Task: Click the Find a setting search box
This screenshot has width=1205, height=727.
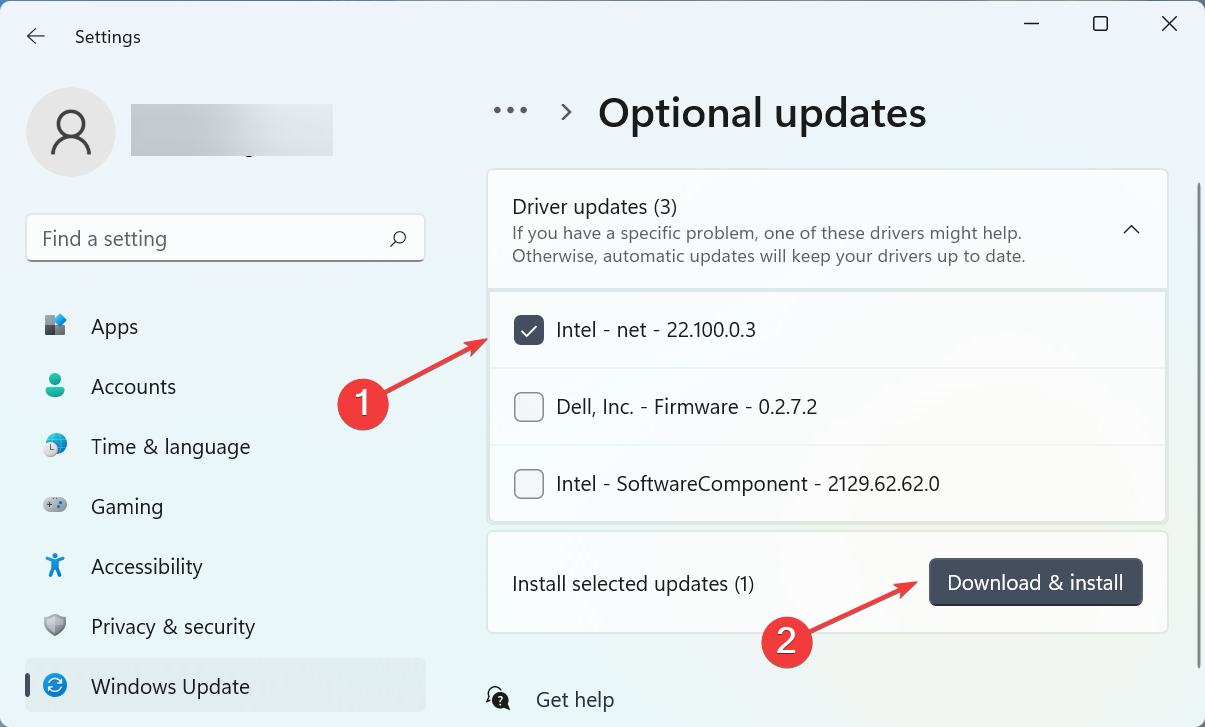Action: coord(210,239)
